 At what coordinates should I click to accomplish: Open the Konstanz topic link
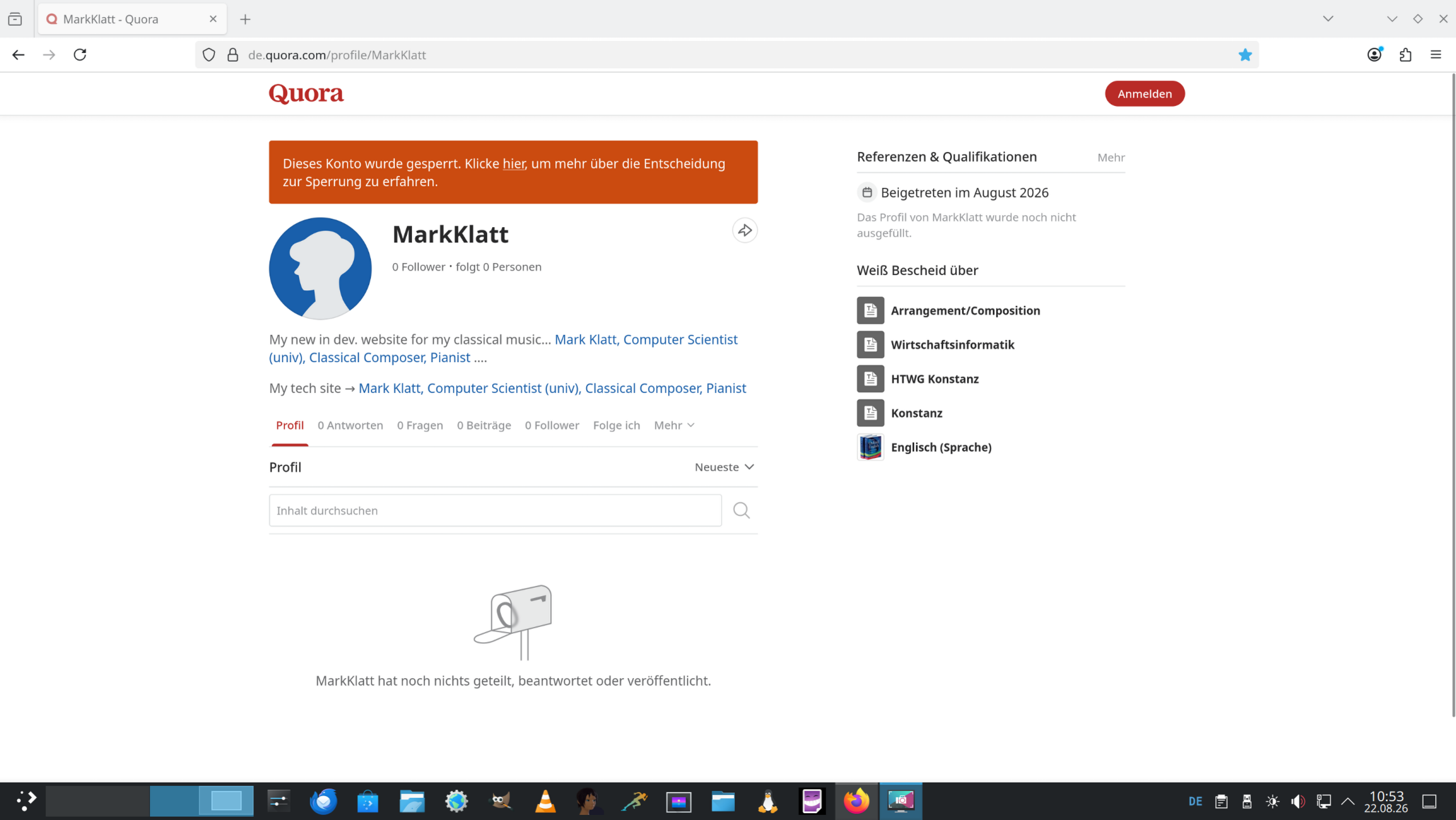coord(917,413)
